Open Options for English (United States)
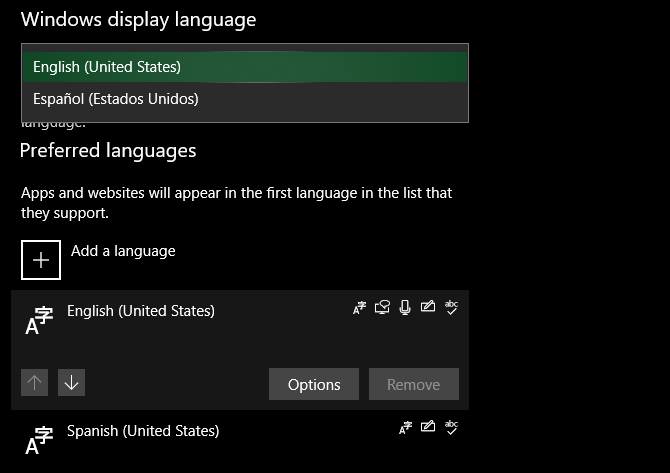 tap(314, 384)
